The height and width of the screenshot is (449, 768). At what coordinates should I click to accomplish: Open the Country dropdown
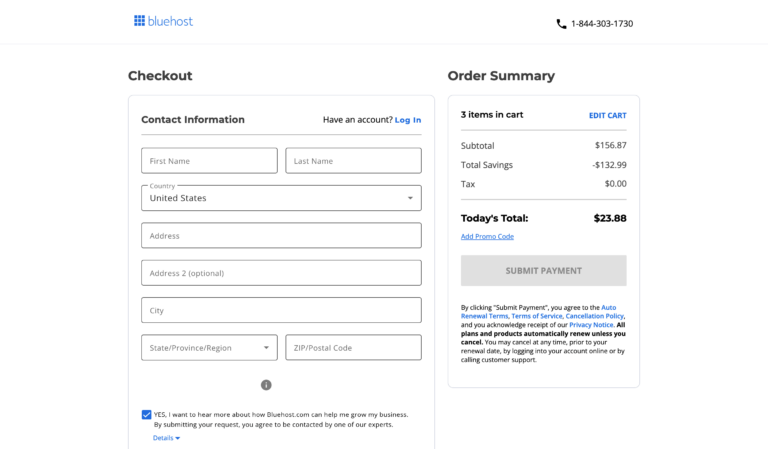pyautogui.click(x=281, y=198)
